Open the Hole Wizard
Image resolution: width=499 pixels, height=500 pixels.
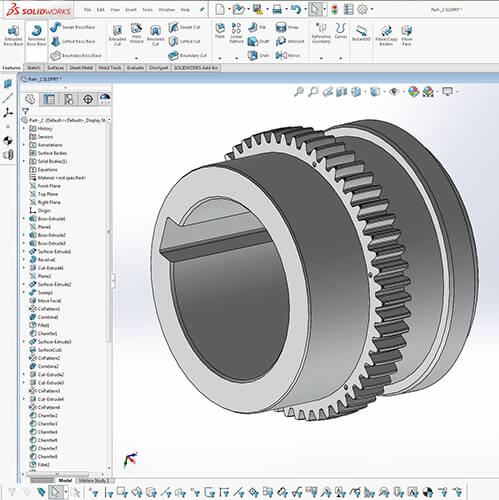pos(136,33)
